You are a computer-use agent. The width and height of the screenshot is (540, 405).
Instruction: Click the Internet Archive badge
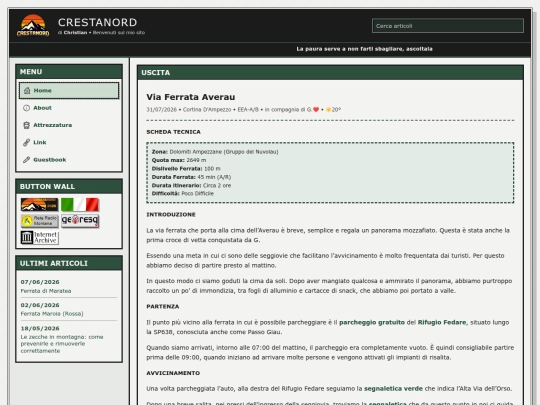pos(39,238)
